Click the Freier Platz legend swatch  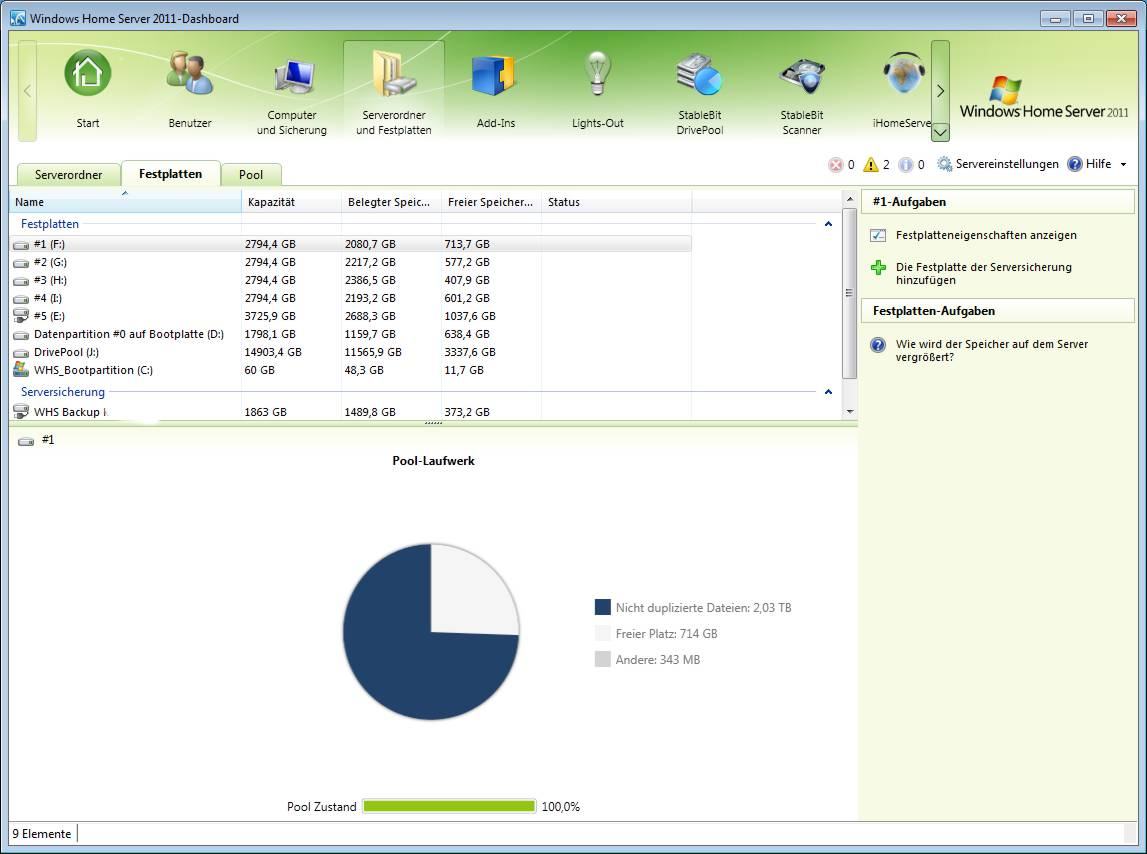click(603, 634)
